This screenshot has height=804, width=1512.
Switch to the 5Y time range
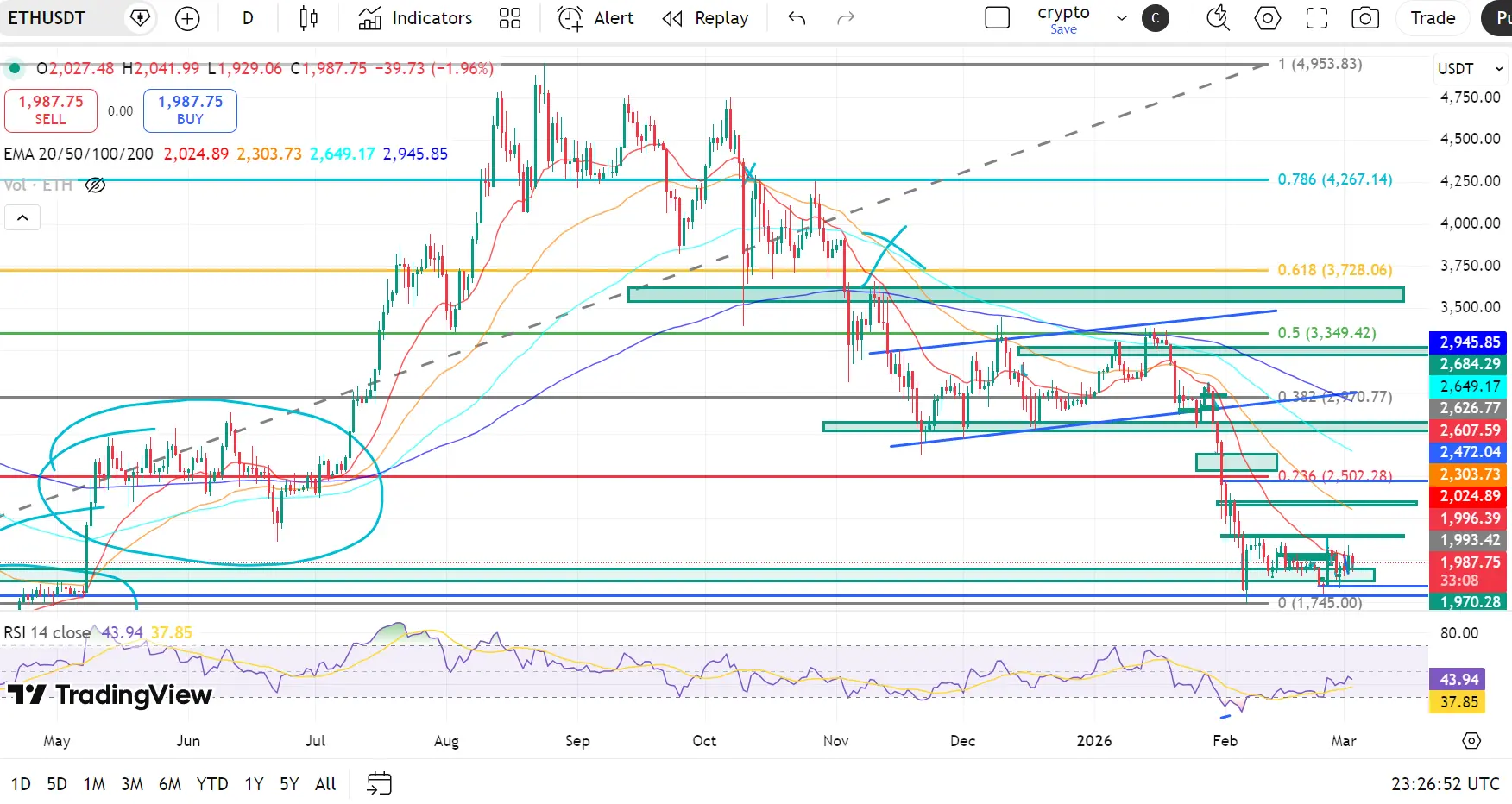click(x=289, y=784)
